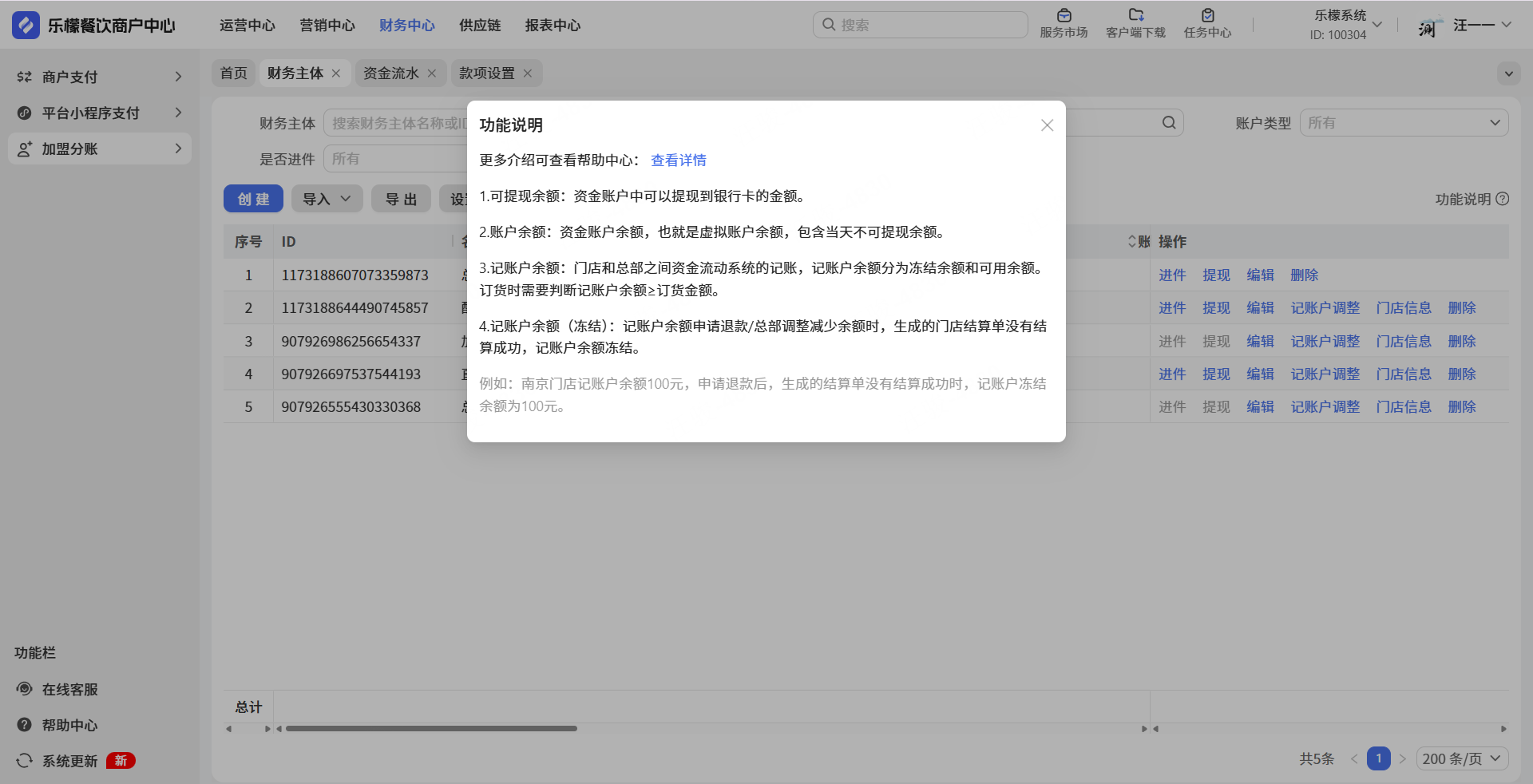Image resolution: width=1533 pixels, height=784 pixels.
Task: Expand the 商户支付 menu
Action: coord(178,77)
